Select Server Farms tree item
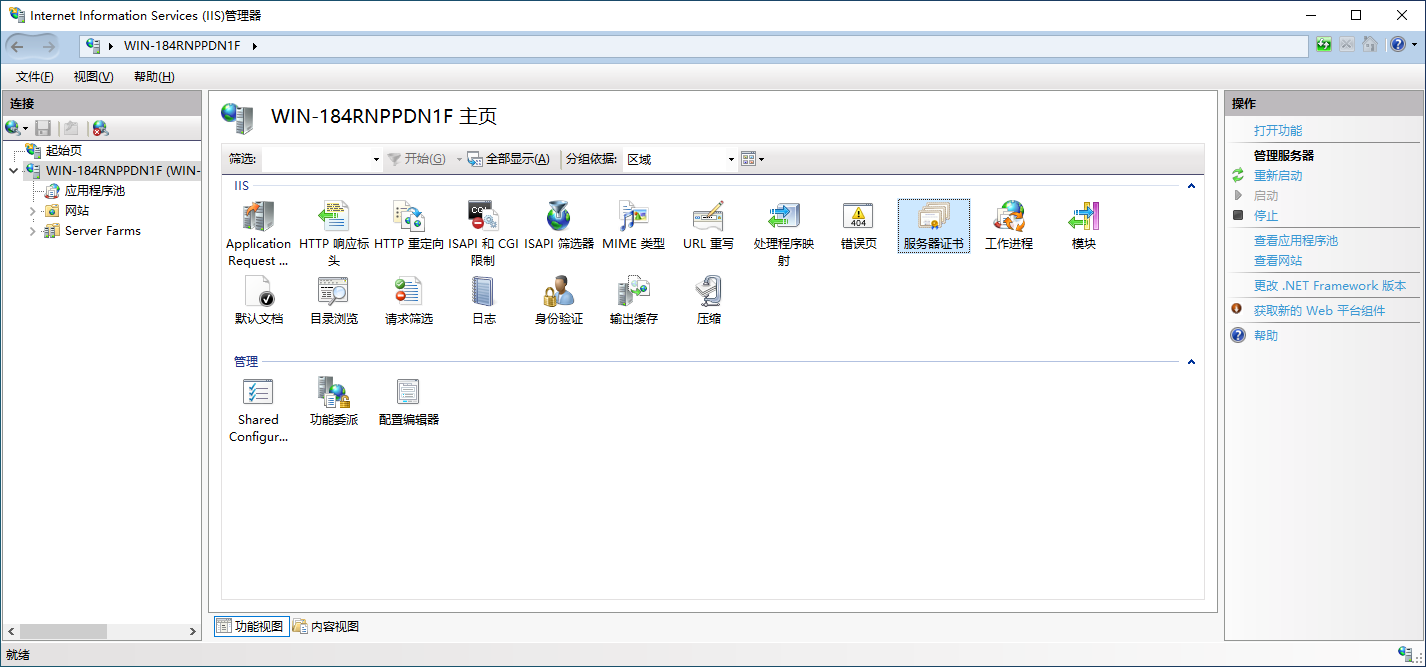 [103, 231]
